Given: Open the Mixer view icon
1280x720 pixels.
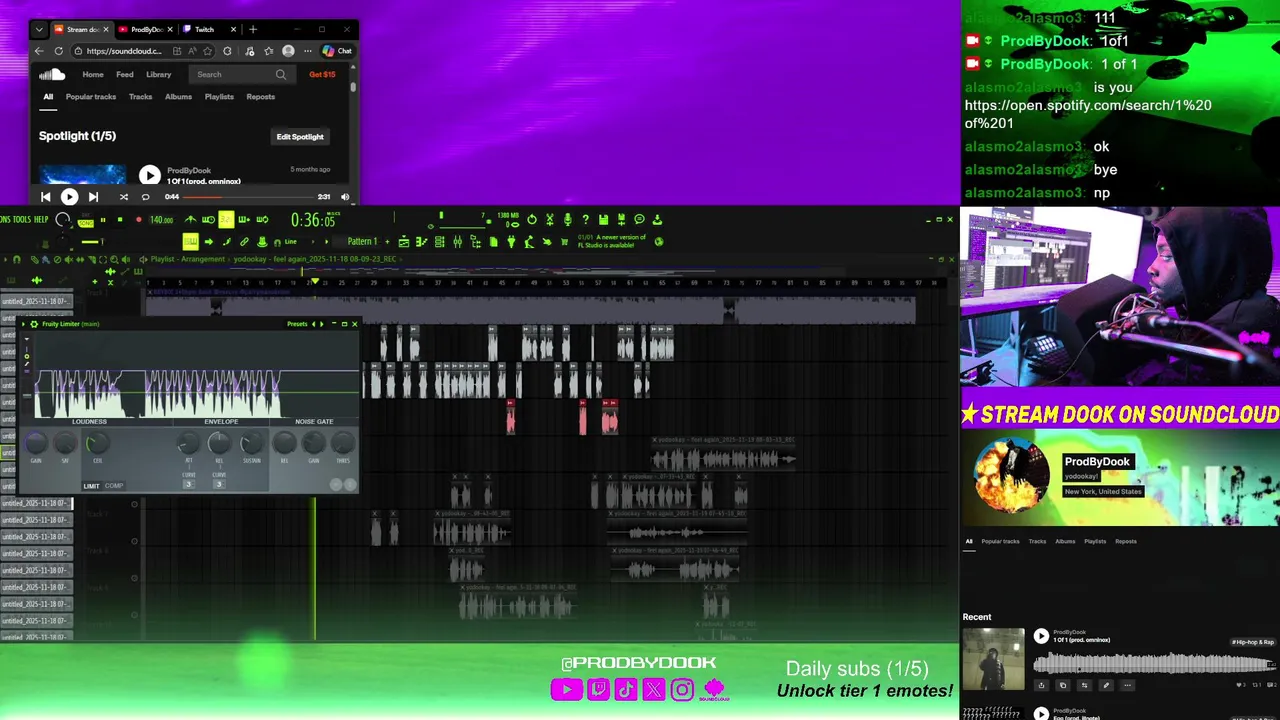Looking at the screenshot, I should click(457, 241).
